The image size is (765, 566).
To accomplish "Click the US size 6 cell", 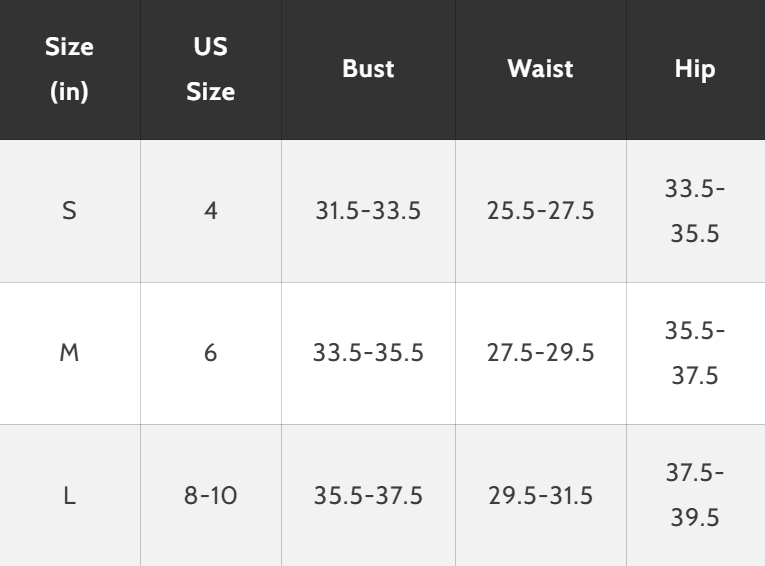I will pos(211,353).
